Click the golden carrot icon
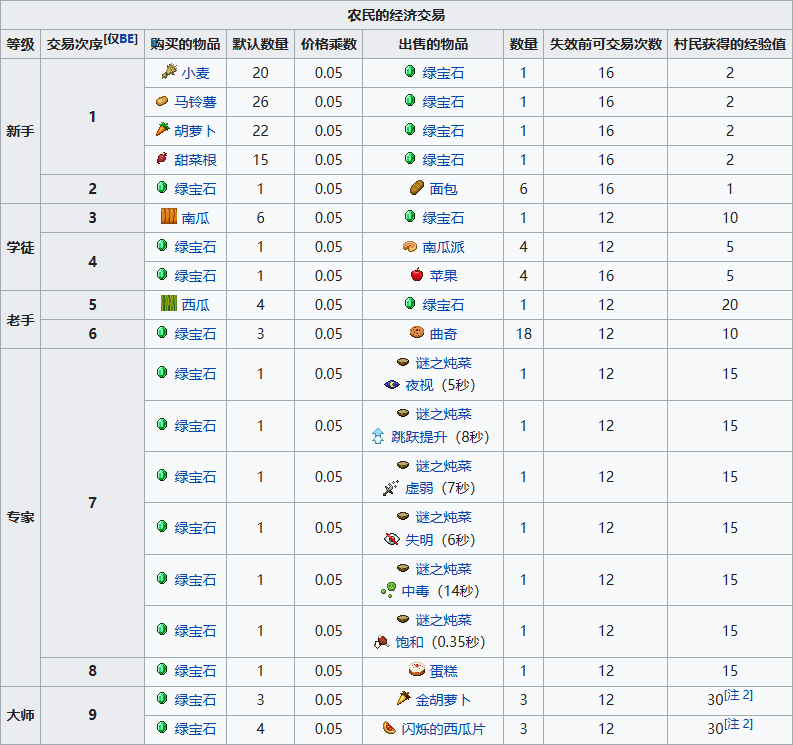 pos(403,699)
